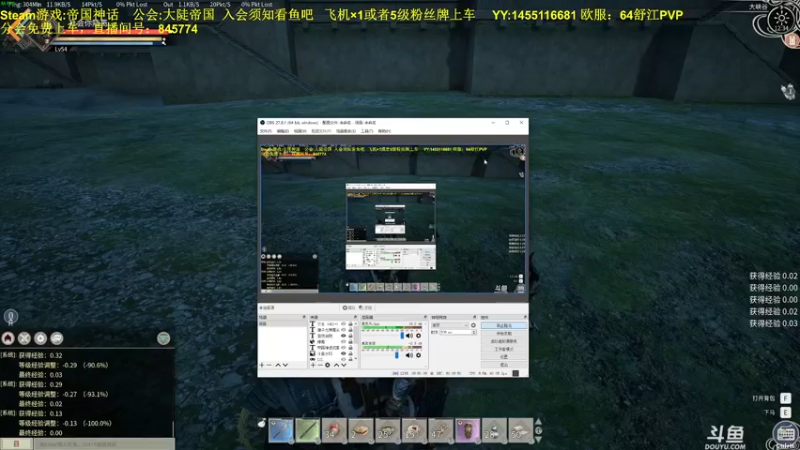The height and width of the screenshot is (450, 800).
Task: Adjust the transition duration stepper arrows in OBS
Action: pos(473,333)
